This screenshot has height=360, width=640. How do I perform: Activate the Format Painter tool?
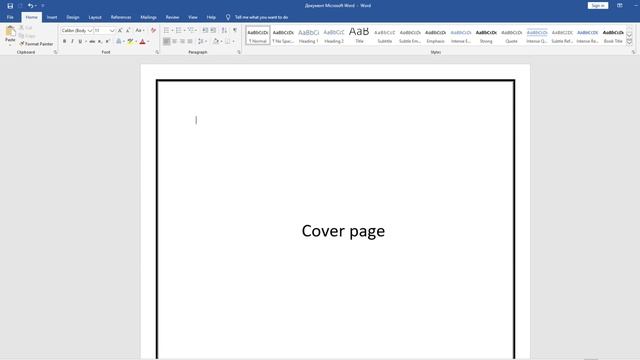(x=36, y=44)
